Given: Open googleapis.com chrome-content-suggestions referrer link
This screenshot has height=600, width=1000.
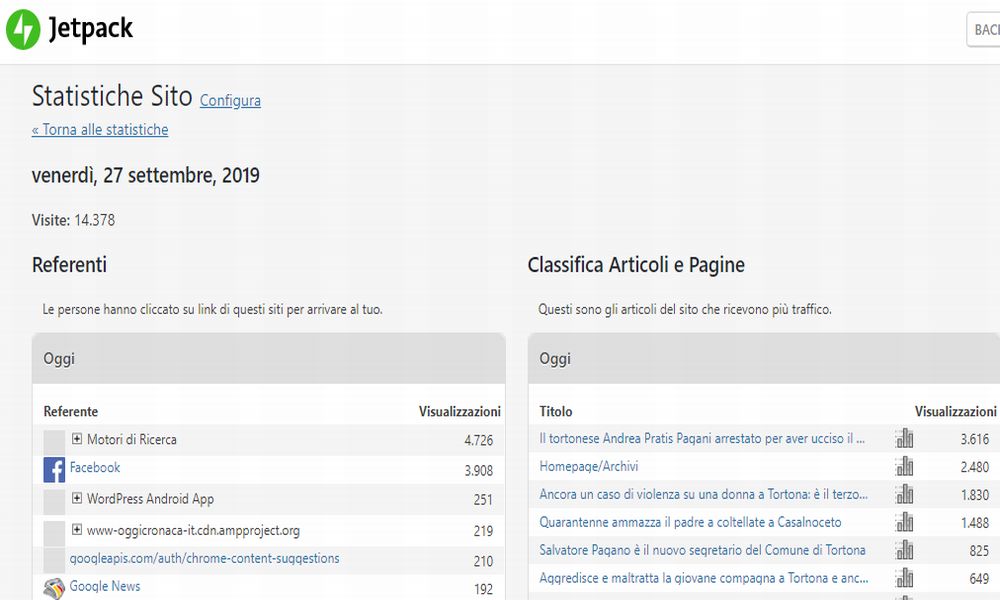Looking at the screenshot, I should coord(204,558).
